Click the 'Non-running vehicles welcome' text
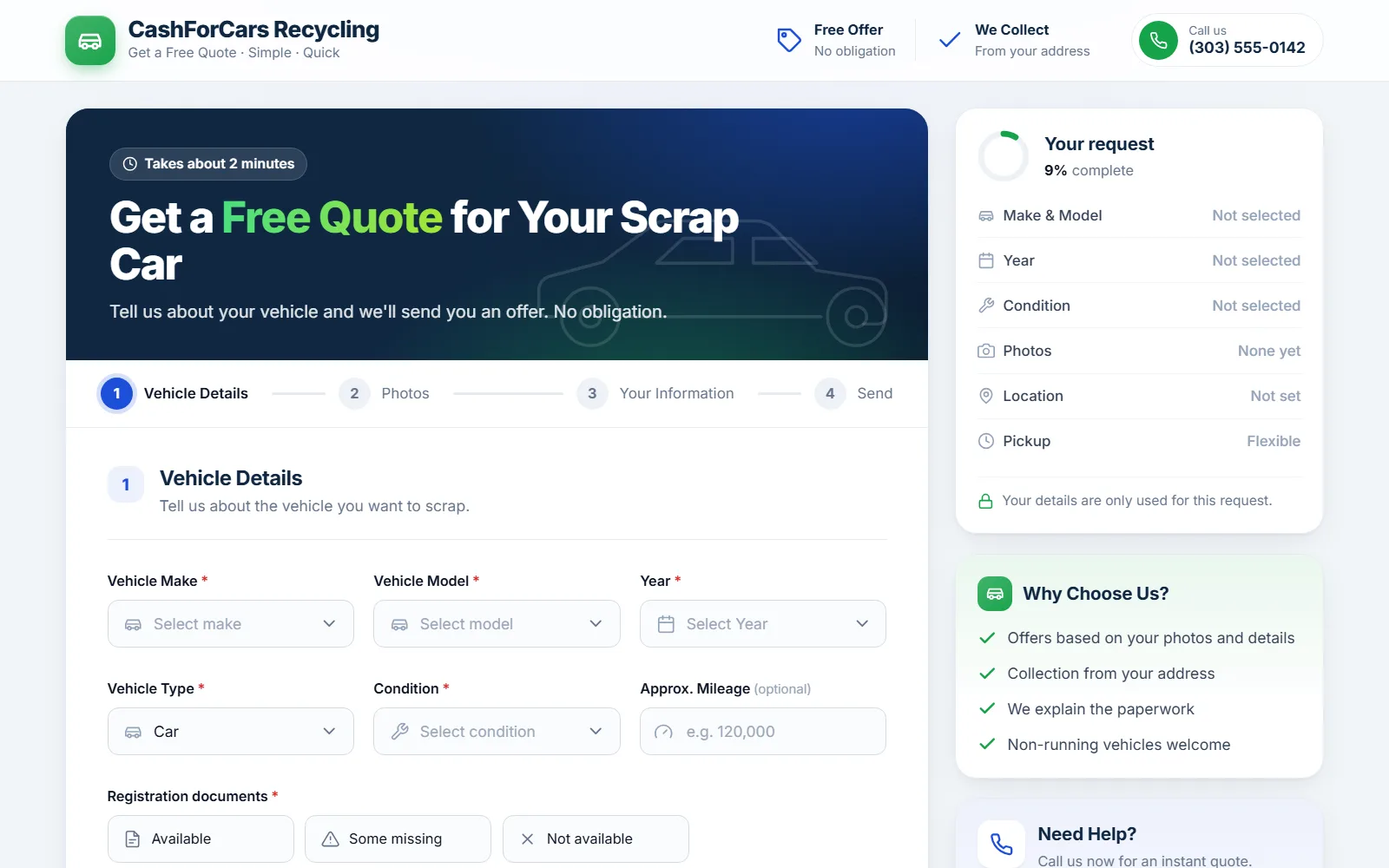 click(x=1119, y=745)
